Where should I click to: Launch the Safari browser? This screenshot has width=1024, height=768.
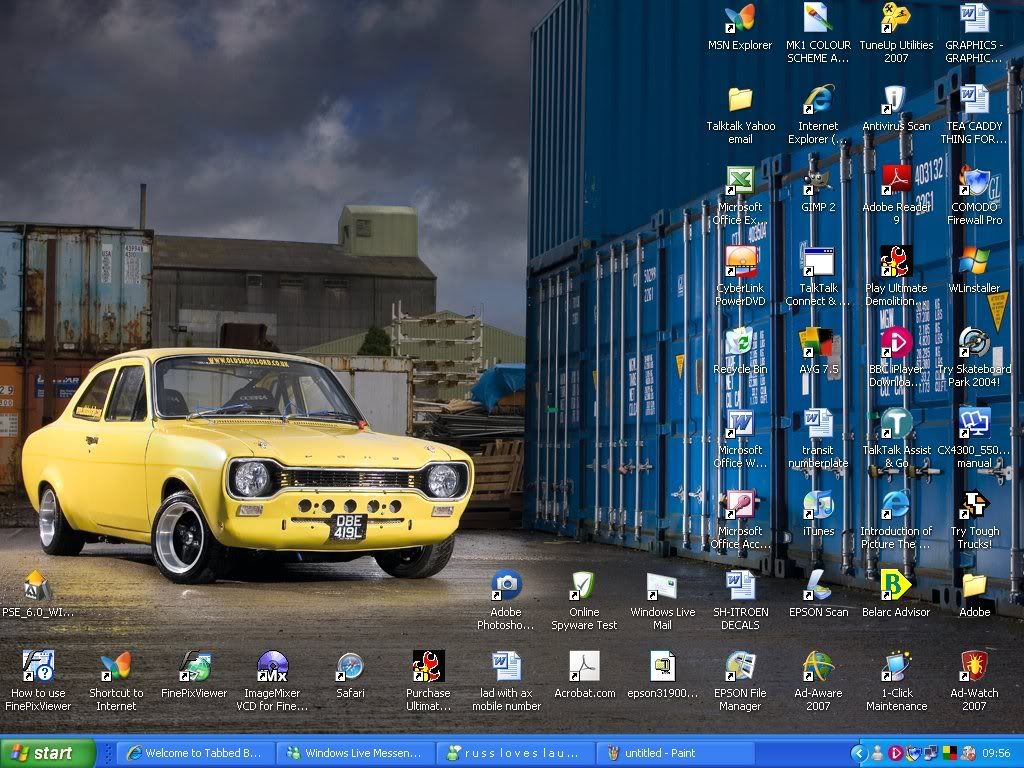pos(349,666)
